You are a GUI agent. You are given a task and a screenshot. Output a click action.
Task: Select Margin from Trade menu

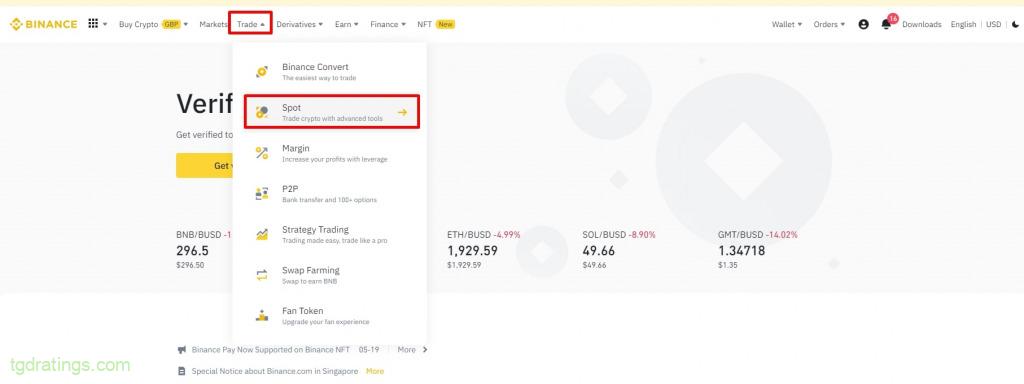tap(330, 153)
